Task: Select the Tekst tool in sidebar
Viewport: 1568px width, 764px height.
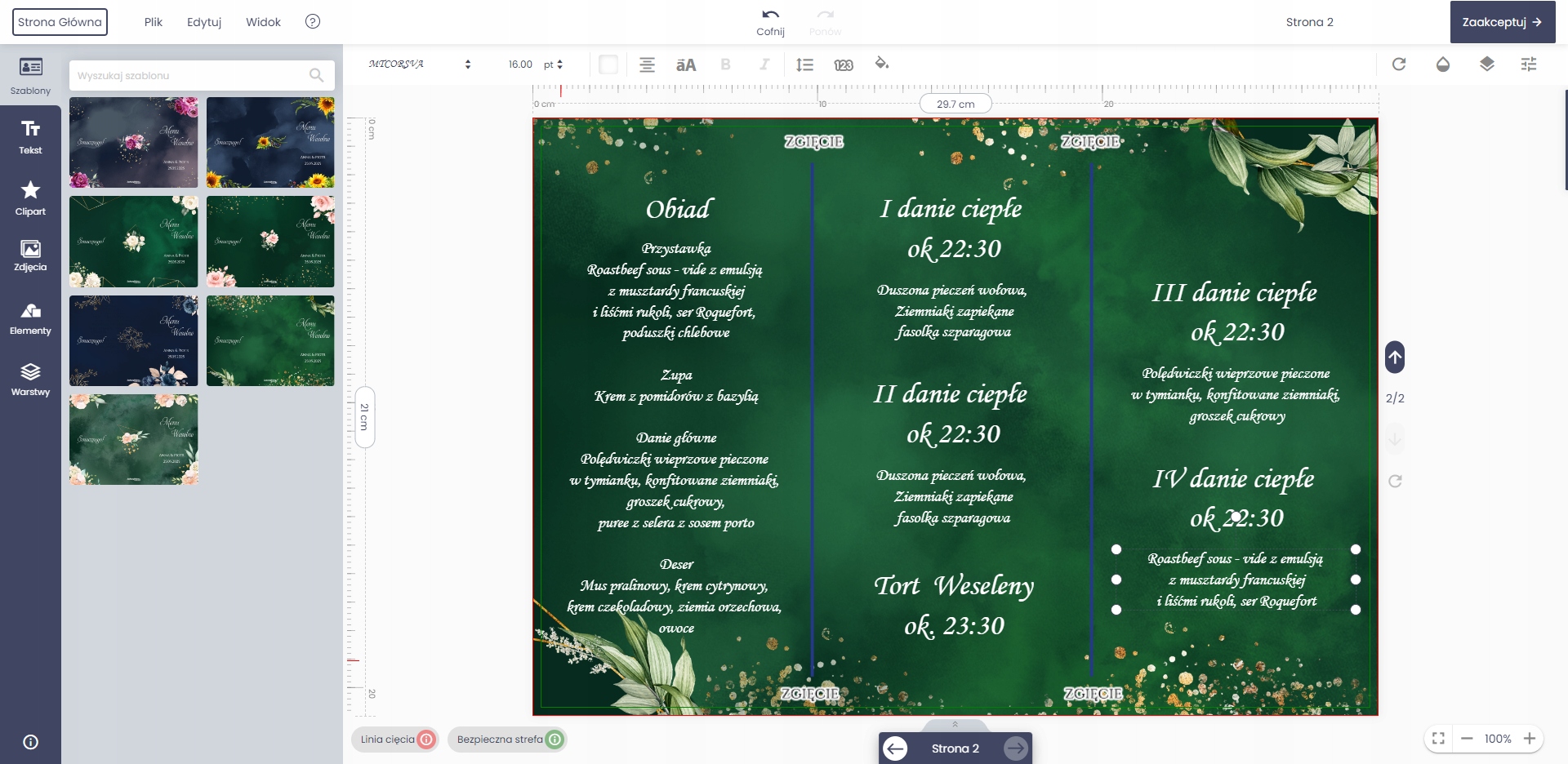Action: (30, 137)
